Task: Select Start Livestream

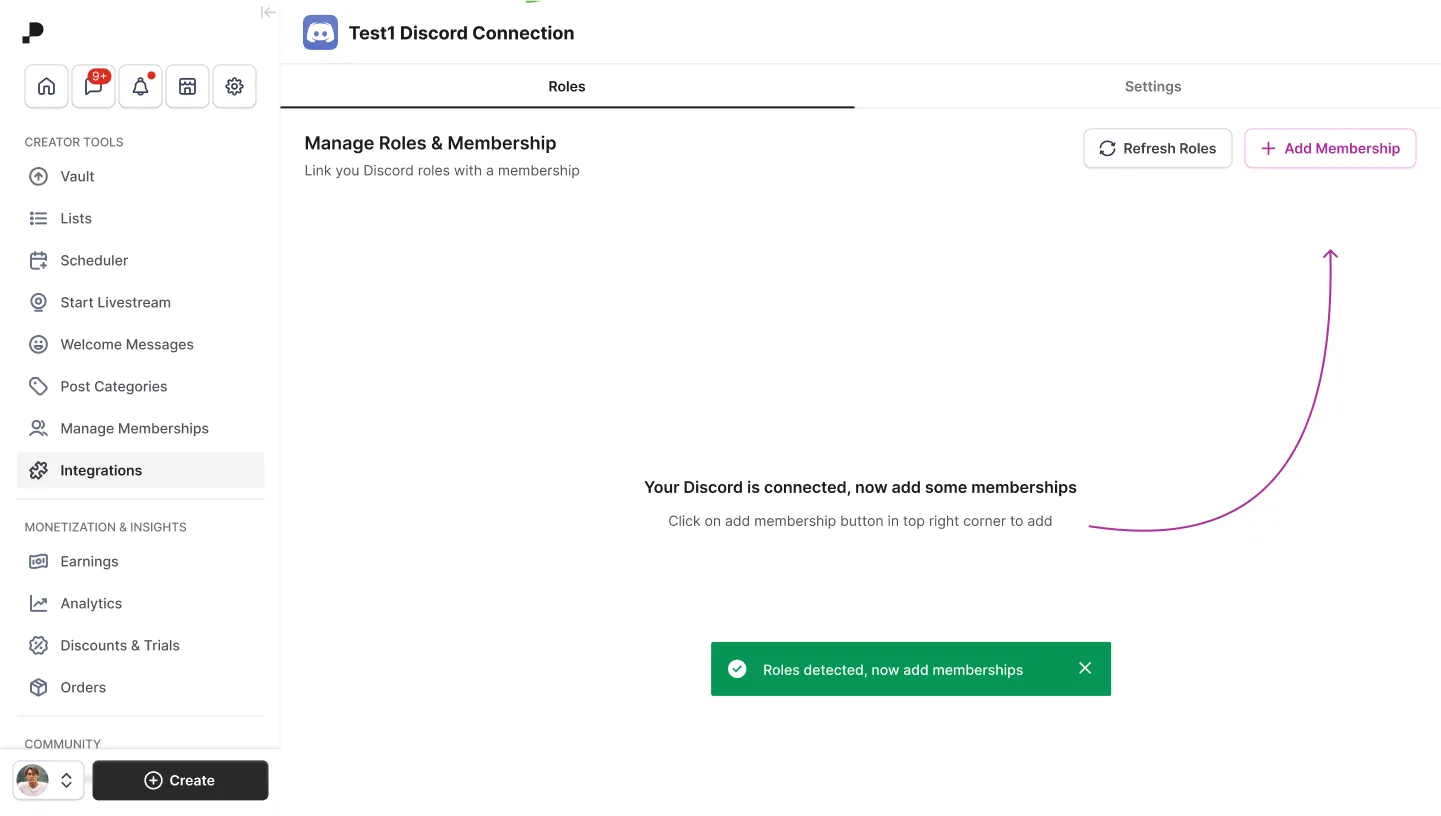Action: [x=115, y=302]
